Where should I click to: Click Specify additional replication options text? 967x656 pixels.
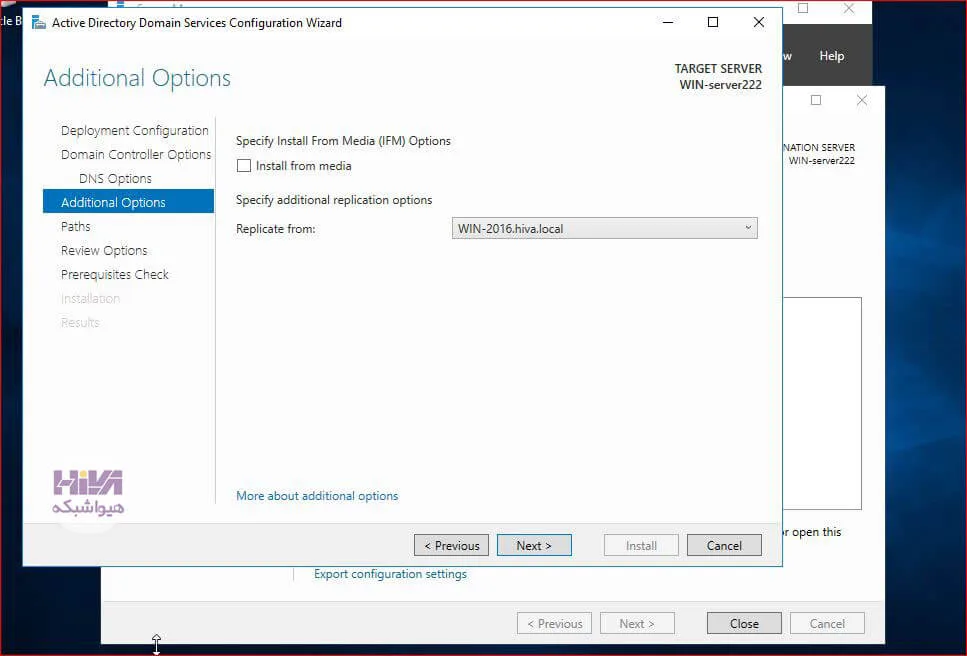point(334,200)
